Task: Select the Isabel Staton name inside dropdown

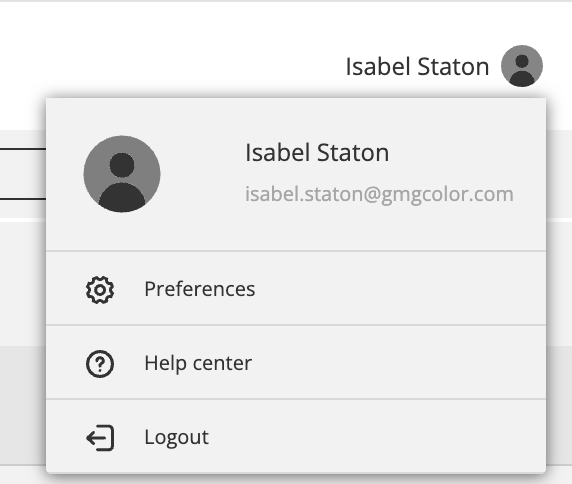Action: click(317, 152)
